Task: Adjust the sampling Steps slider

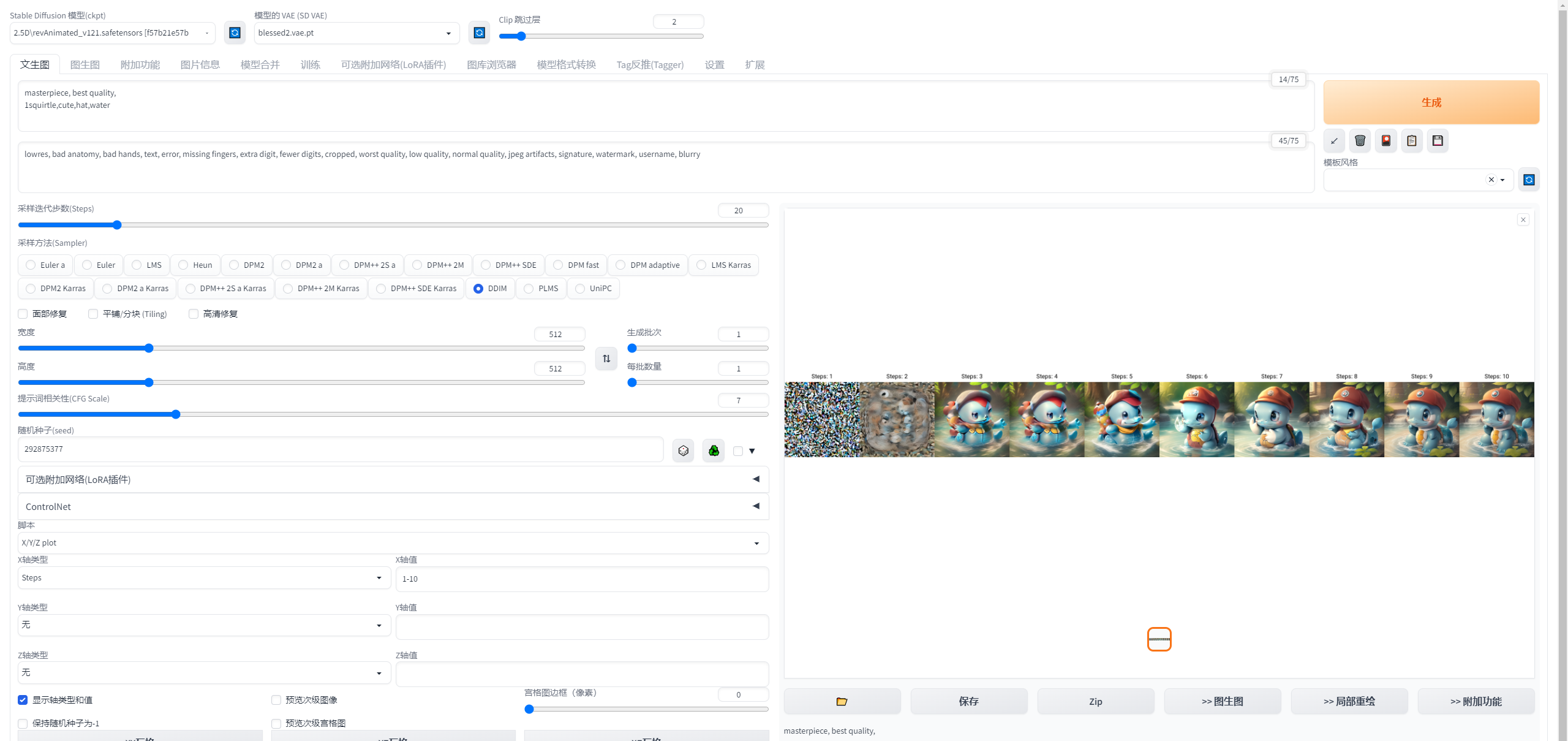Action: tap(393, 225)
